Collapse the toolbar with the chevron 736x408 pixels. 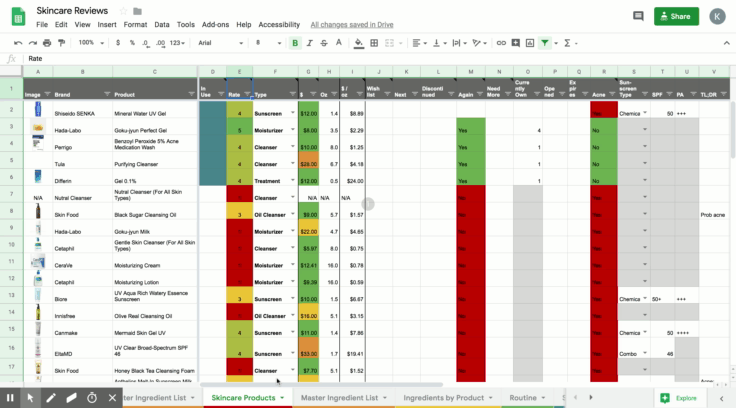tap(727, 43)
